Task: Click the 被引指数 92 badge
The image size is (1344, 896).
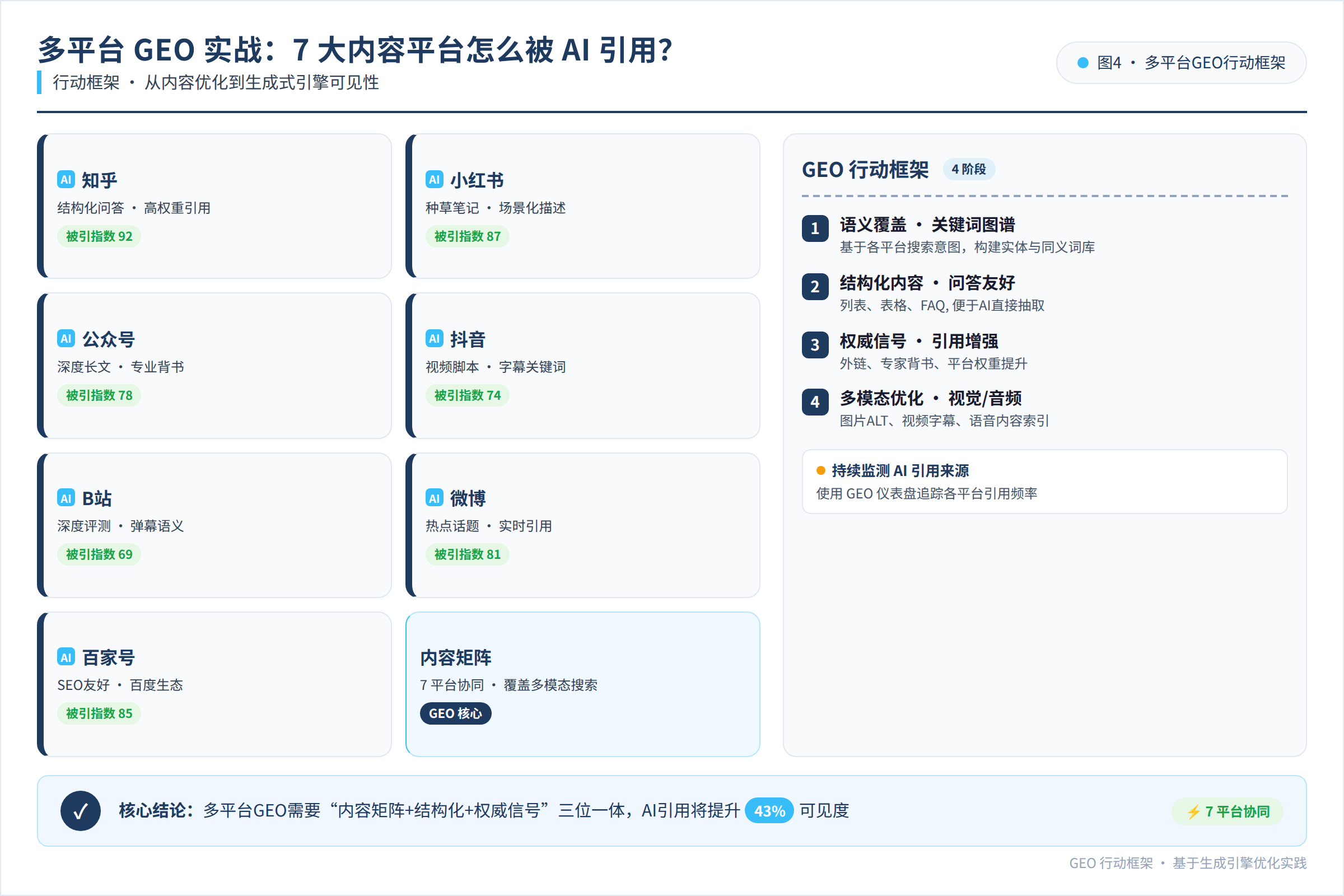Action: point(99,236)
